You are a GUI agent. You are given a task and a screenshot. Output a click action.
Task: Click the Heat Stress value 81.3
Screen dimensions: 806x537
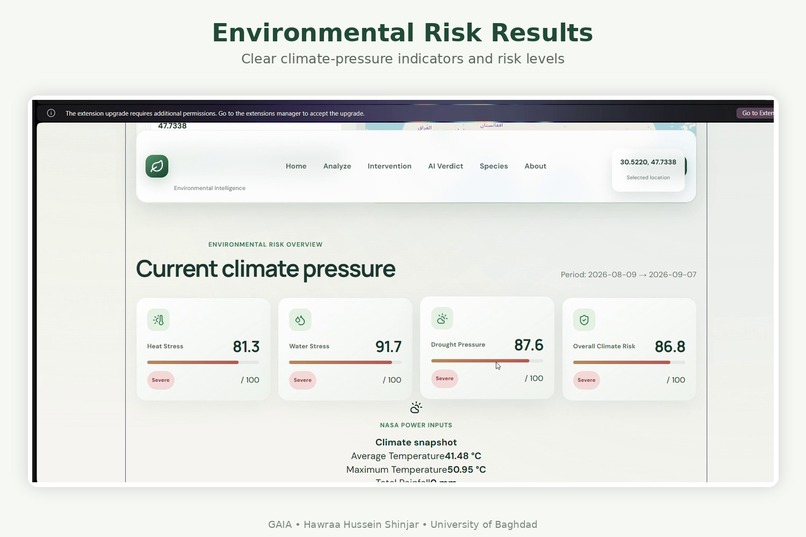coord(246,346)
